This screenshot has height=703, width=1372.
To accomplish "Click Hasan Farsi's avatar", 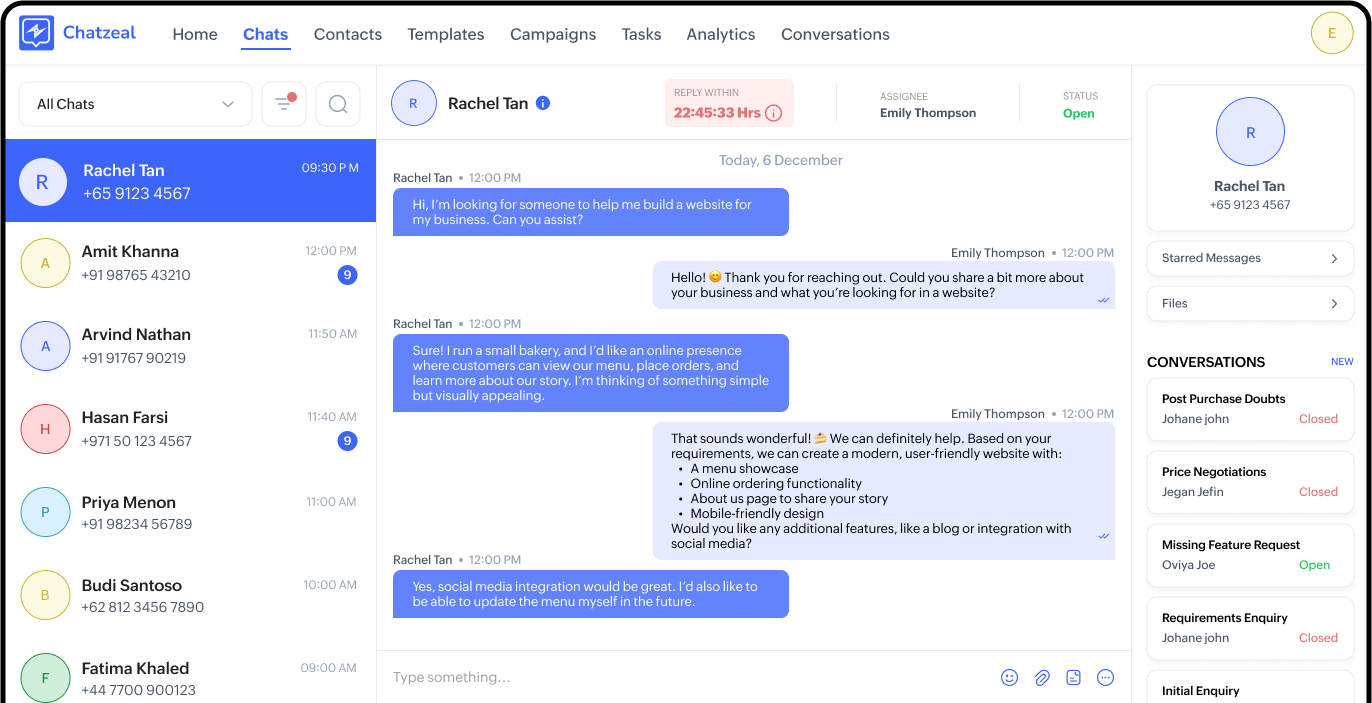I will pos(45,429).
